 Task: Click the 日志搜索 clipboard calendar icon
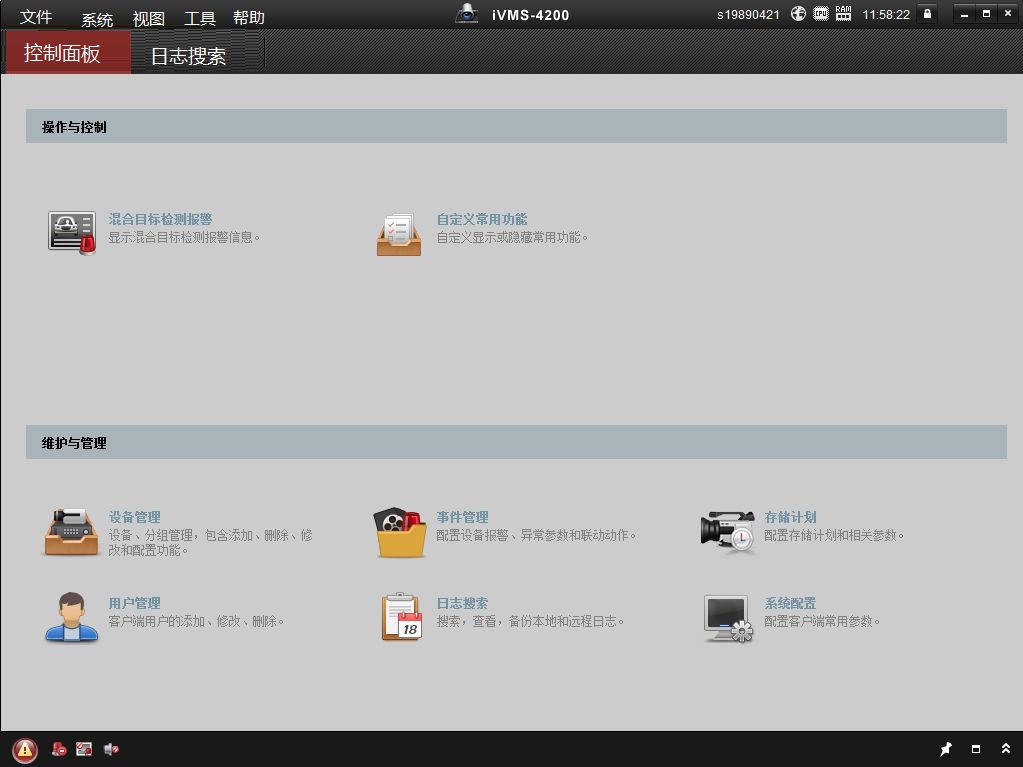[x=401, y=617]
